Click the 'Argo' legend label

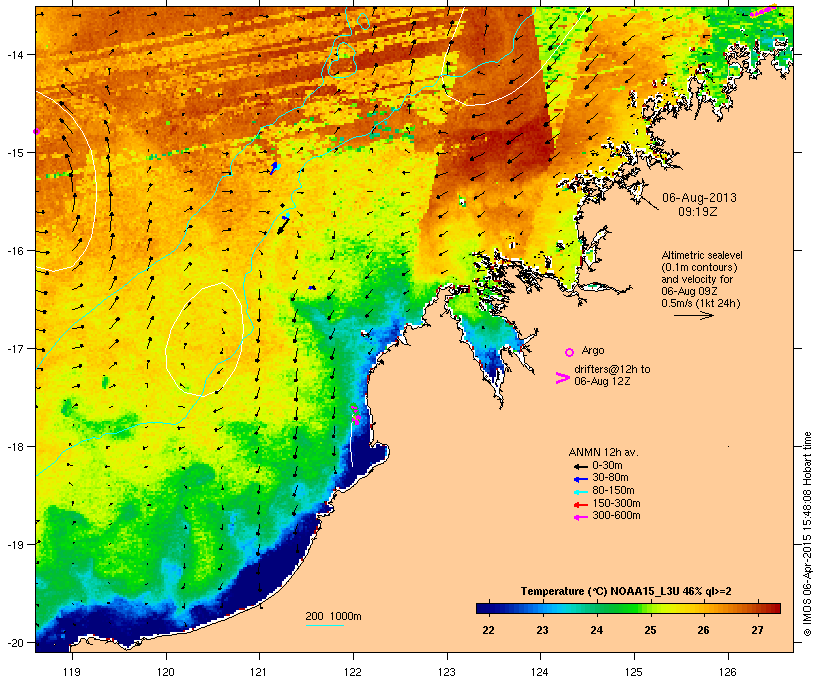click(x=593, y=350)
